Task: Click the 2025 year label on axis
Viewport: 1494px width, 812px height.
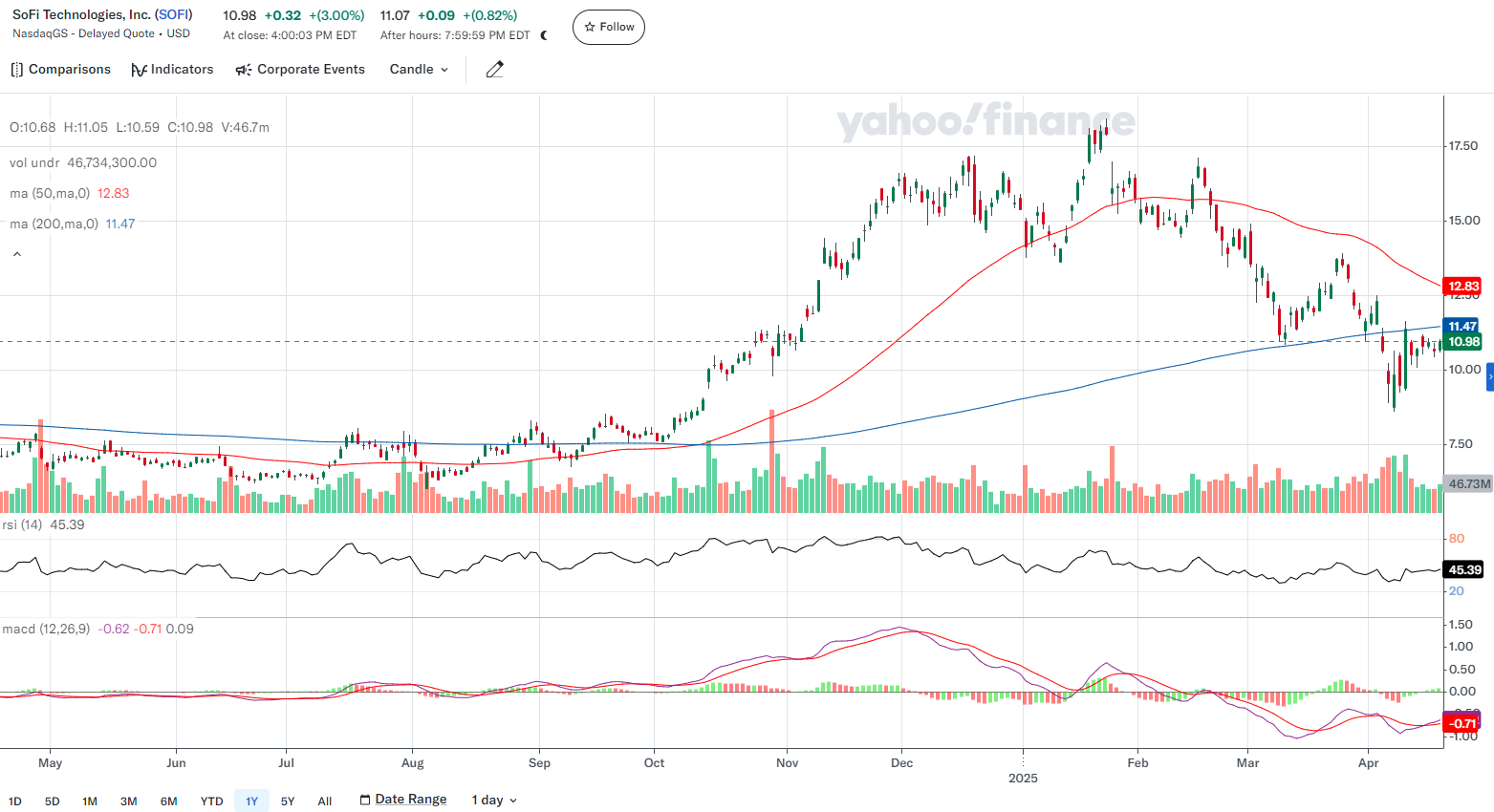Action: [x=1023, y=778]
